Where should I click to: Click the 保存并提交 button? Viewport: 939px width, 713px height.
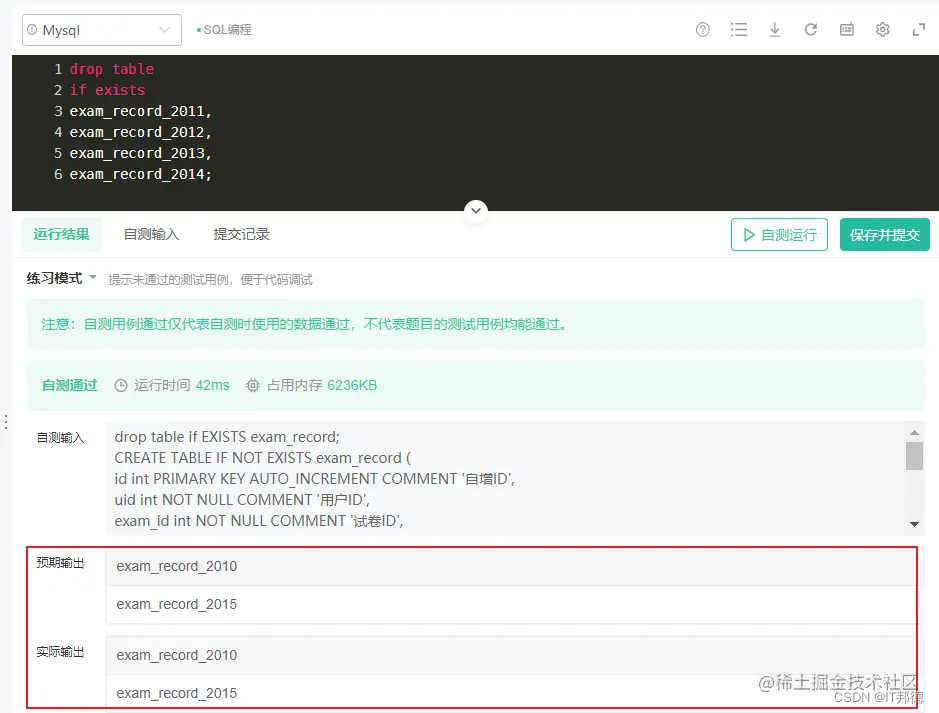click(885, 235)
